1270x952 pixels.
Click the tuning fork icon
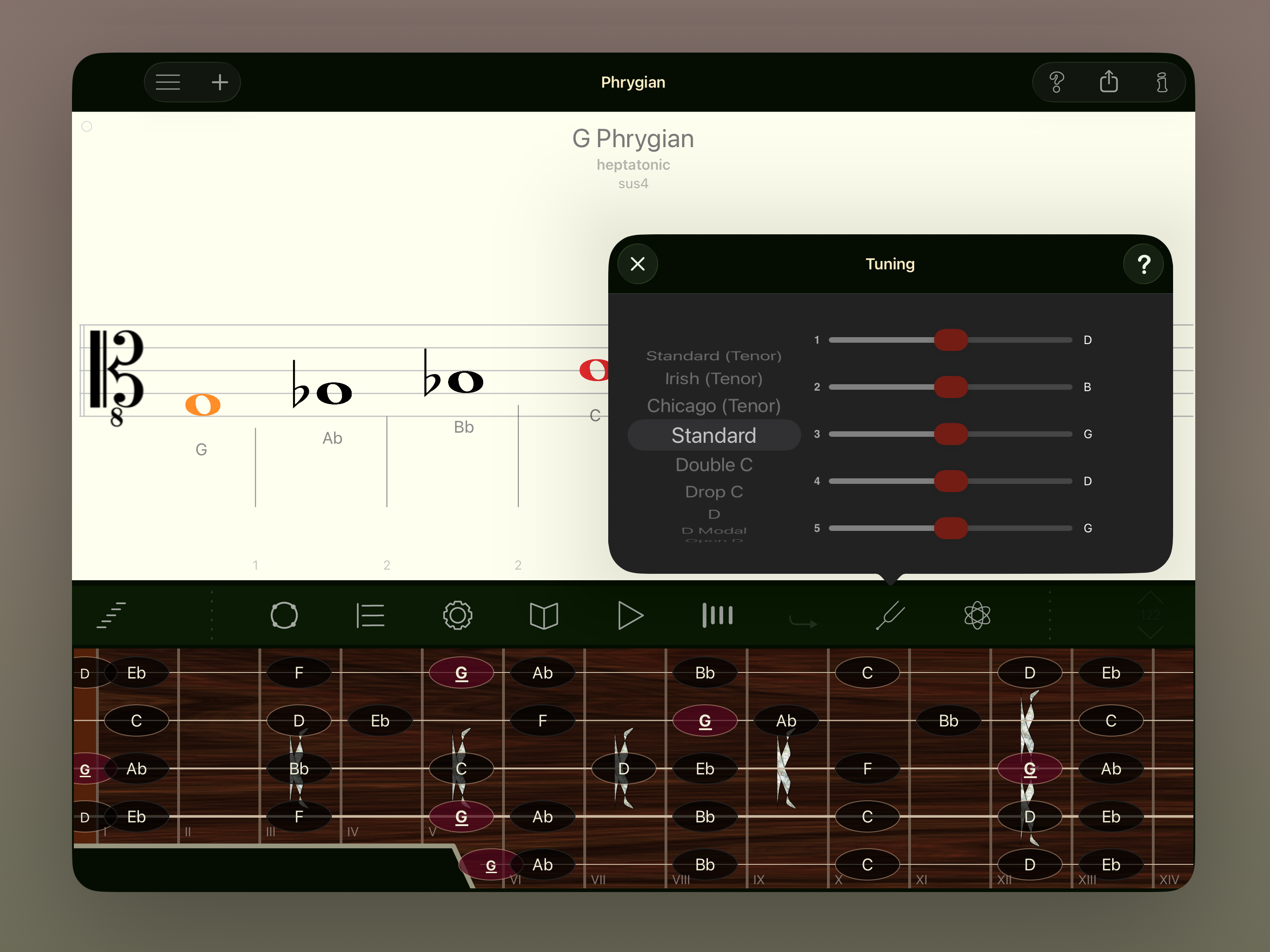pyautogui.click(x=891, y=616)
